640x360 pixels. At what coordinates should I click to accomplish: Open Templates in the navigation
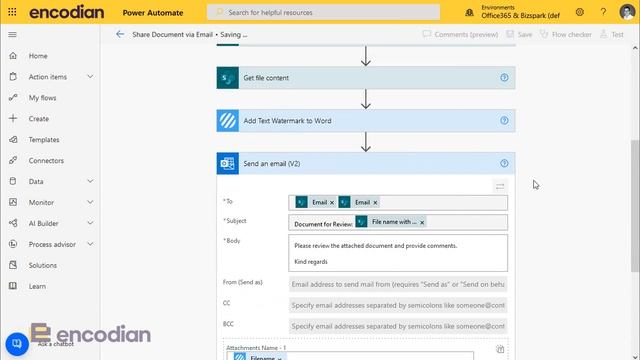tap(44, 140)
